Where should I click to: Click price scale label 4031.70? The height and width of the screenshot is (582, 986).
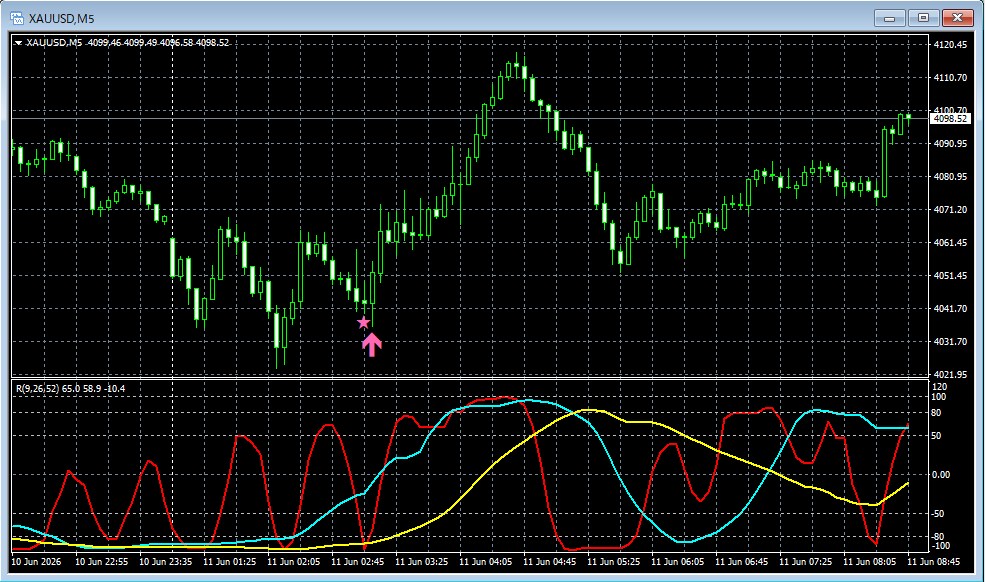coord(950,342)
